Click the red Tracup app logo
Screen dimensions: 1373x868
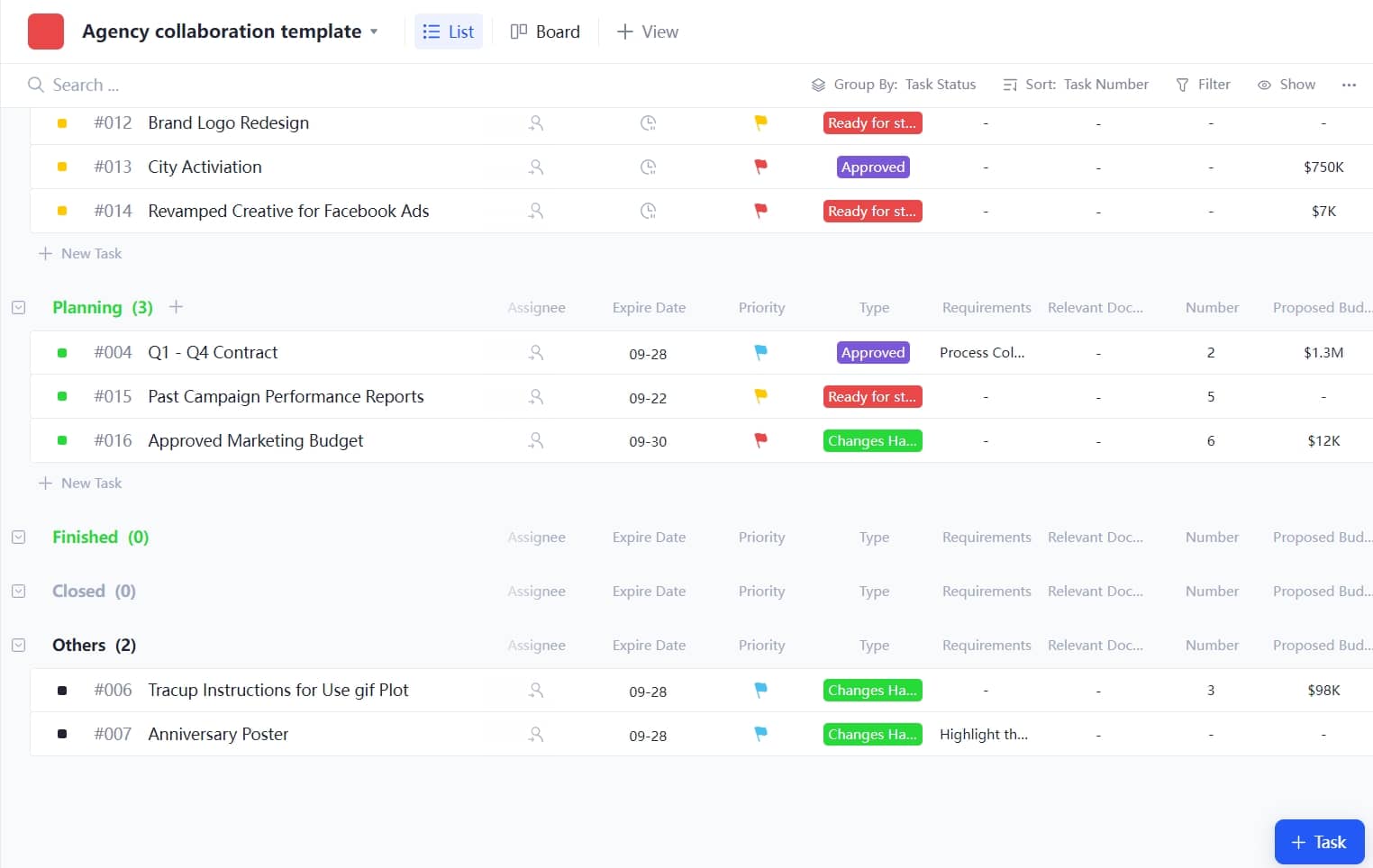point(45,31)
